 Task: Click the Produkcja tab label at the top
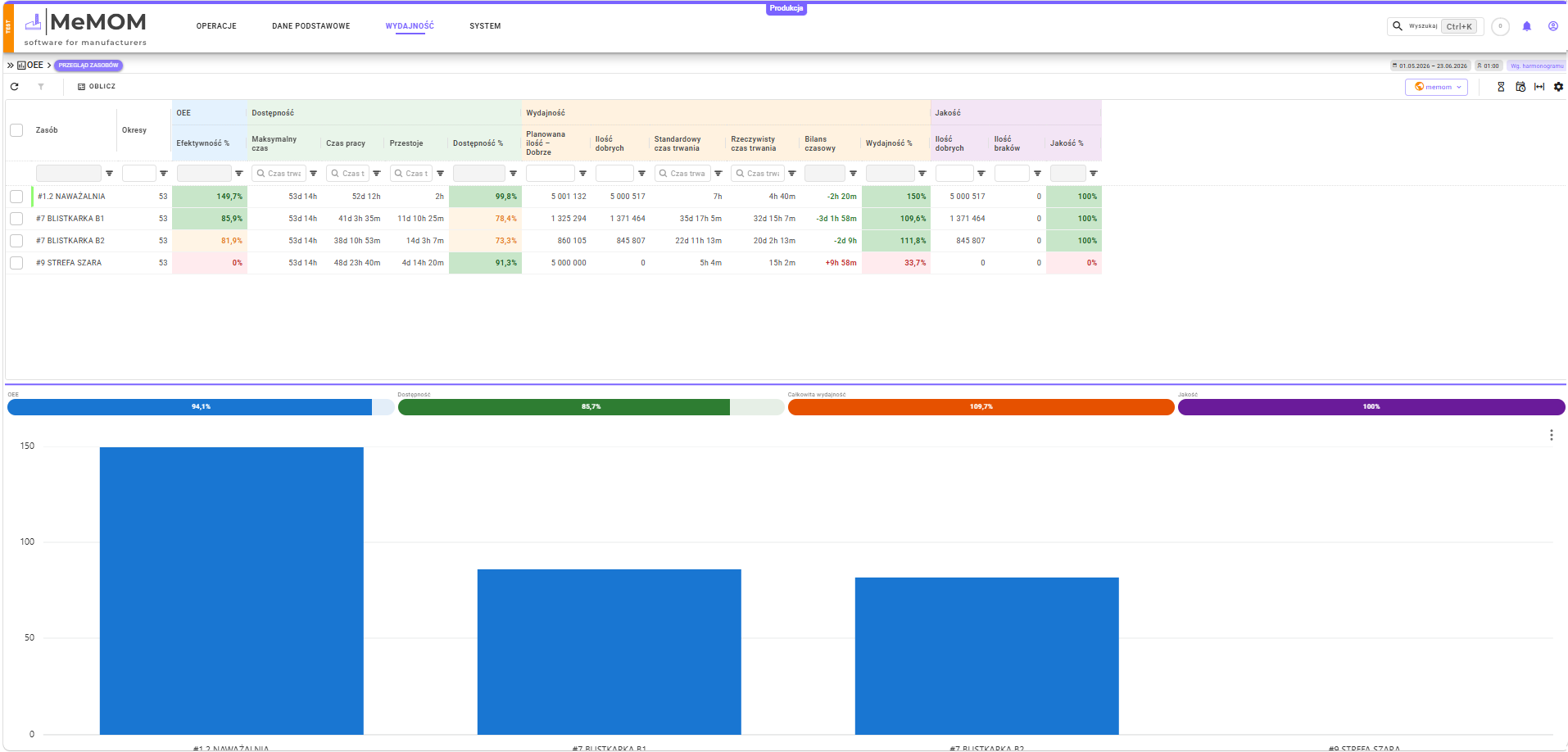786,8
